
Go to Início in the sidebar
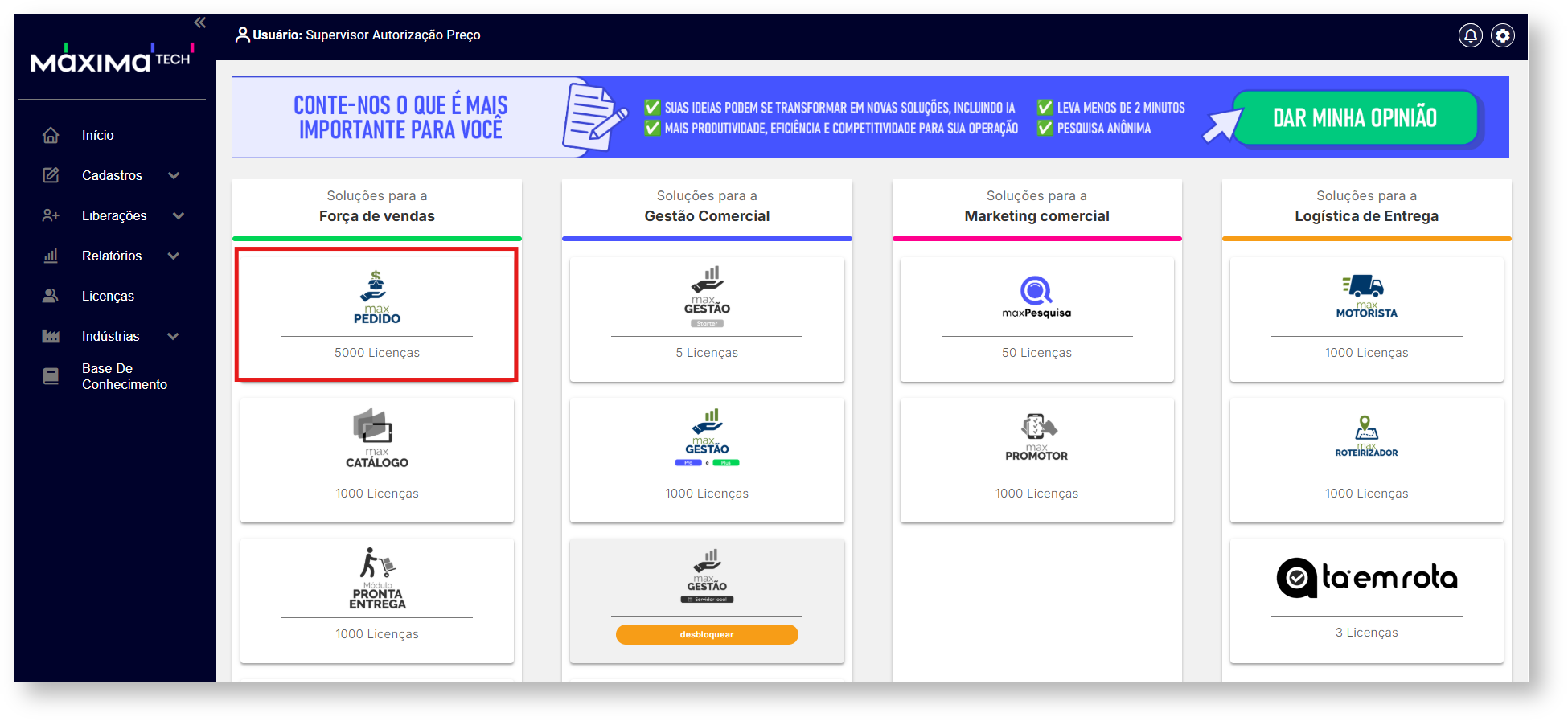pyautogui.click(x=98, y=135)
